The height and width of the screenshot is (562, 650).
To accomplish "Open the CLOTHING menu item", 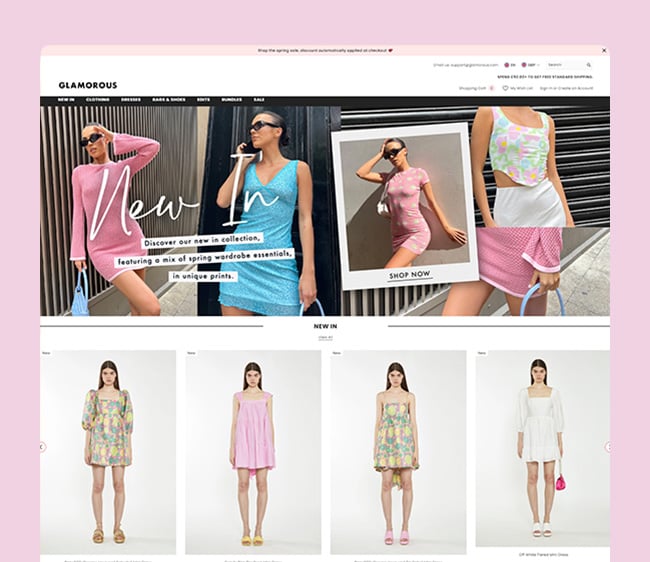I will (x=98, y=100).
